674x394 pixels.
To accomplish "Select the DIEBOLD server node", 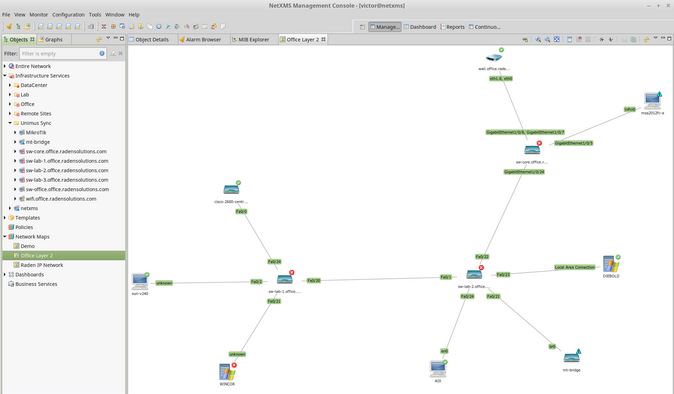I will click(x=610, y=263).
